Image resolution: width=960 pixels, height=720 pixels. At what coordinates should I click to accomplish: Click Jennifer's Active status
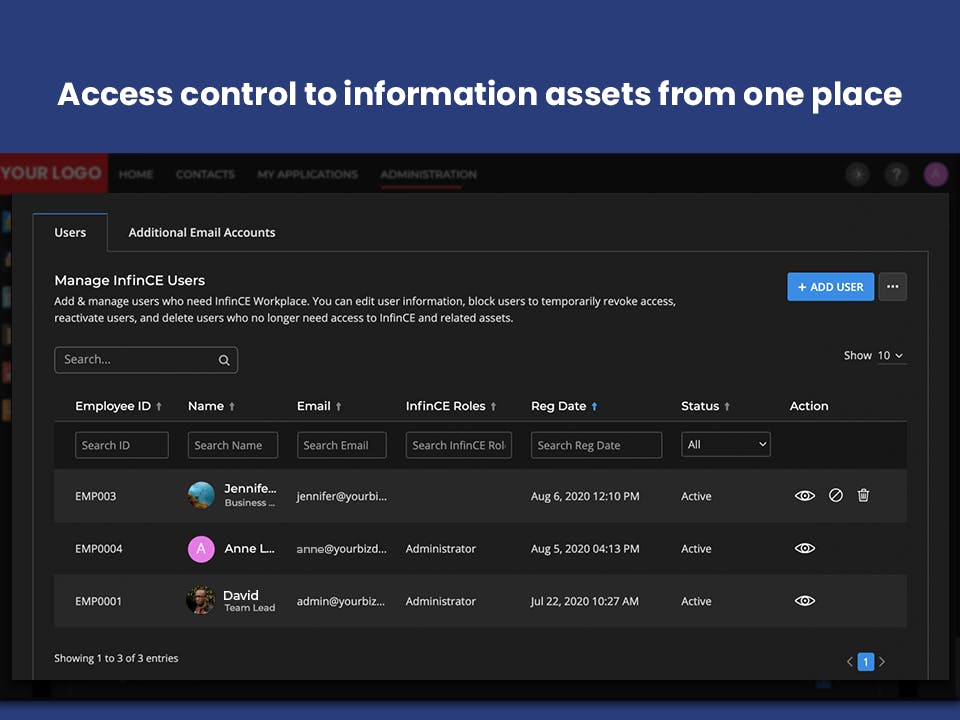coord(696,497)
